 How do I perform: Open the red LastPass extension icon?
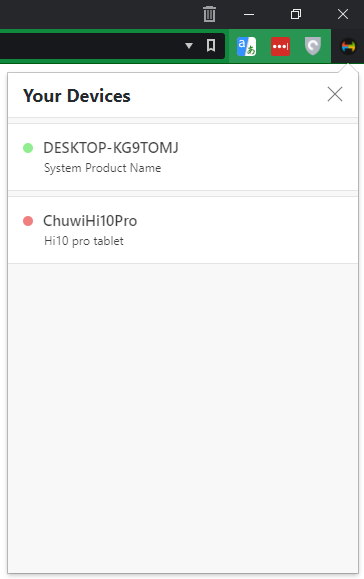(x=280, y=47)
